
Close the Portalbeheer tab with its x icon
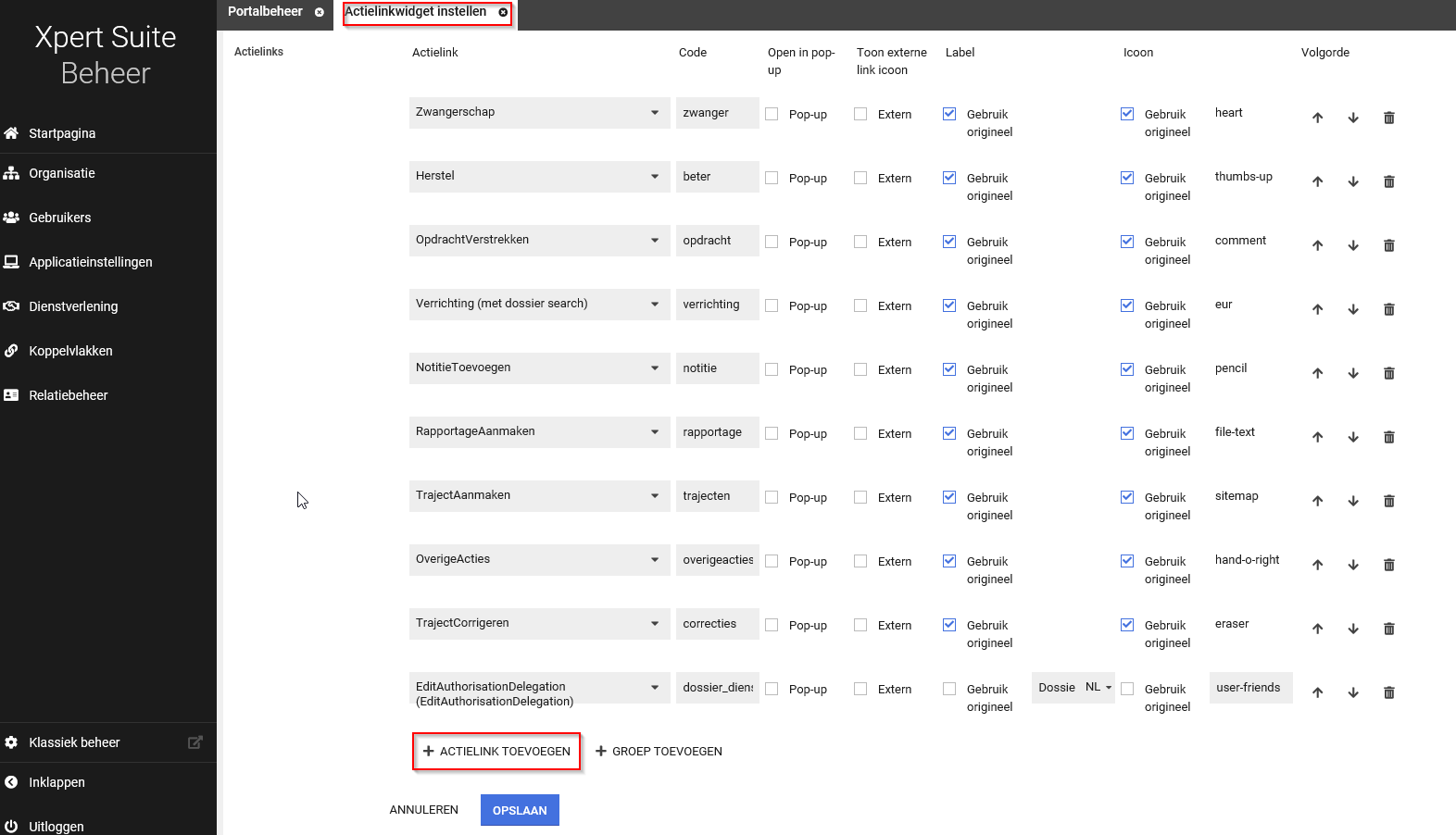320,12
